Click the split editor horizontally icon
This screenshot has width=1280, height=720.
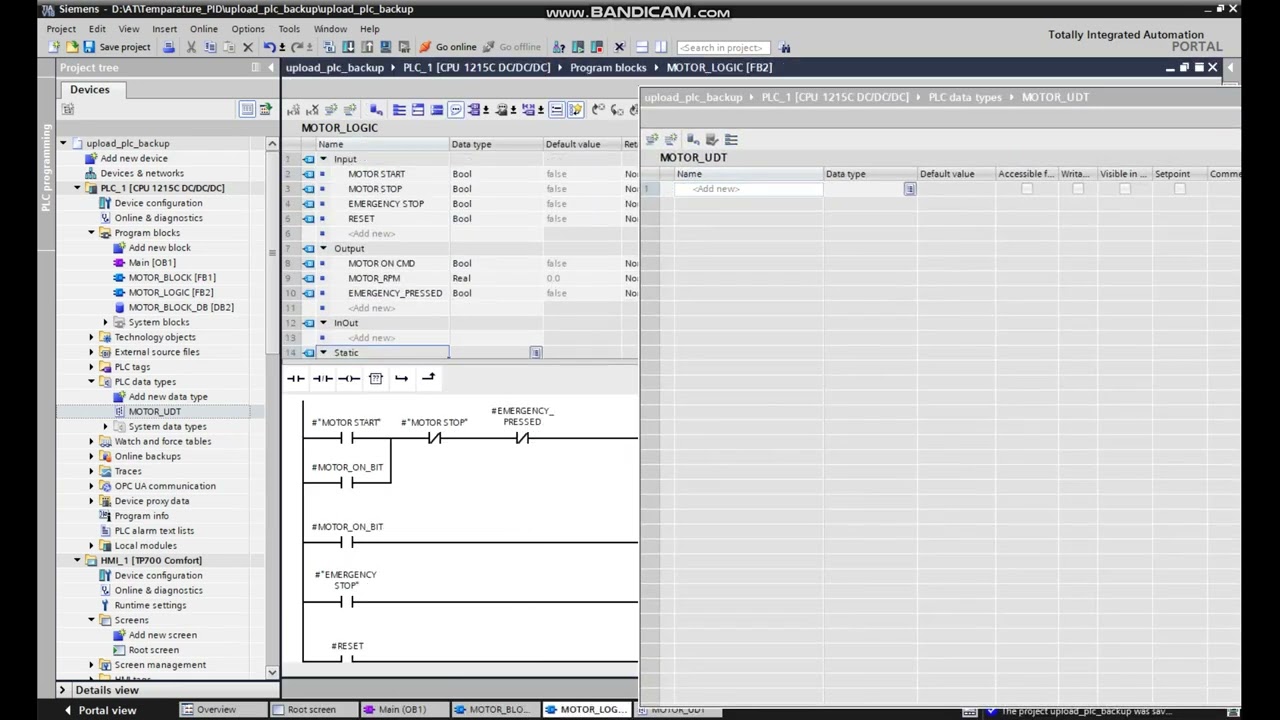(642, 47)
